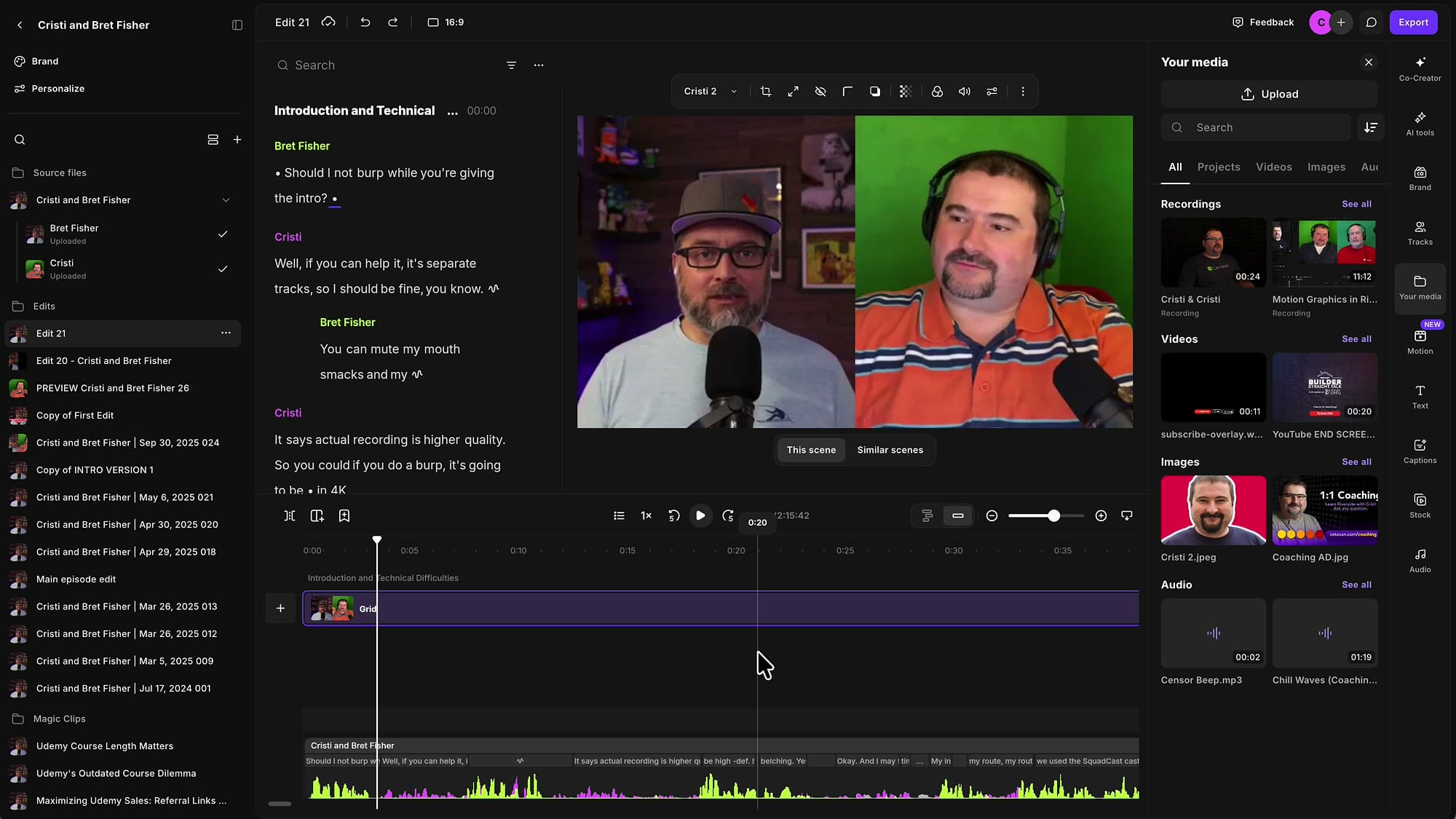Switch to the Videos tab

click(1274, 167)
